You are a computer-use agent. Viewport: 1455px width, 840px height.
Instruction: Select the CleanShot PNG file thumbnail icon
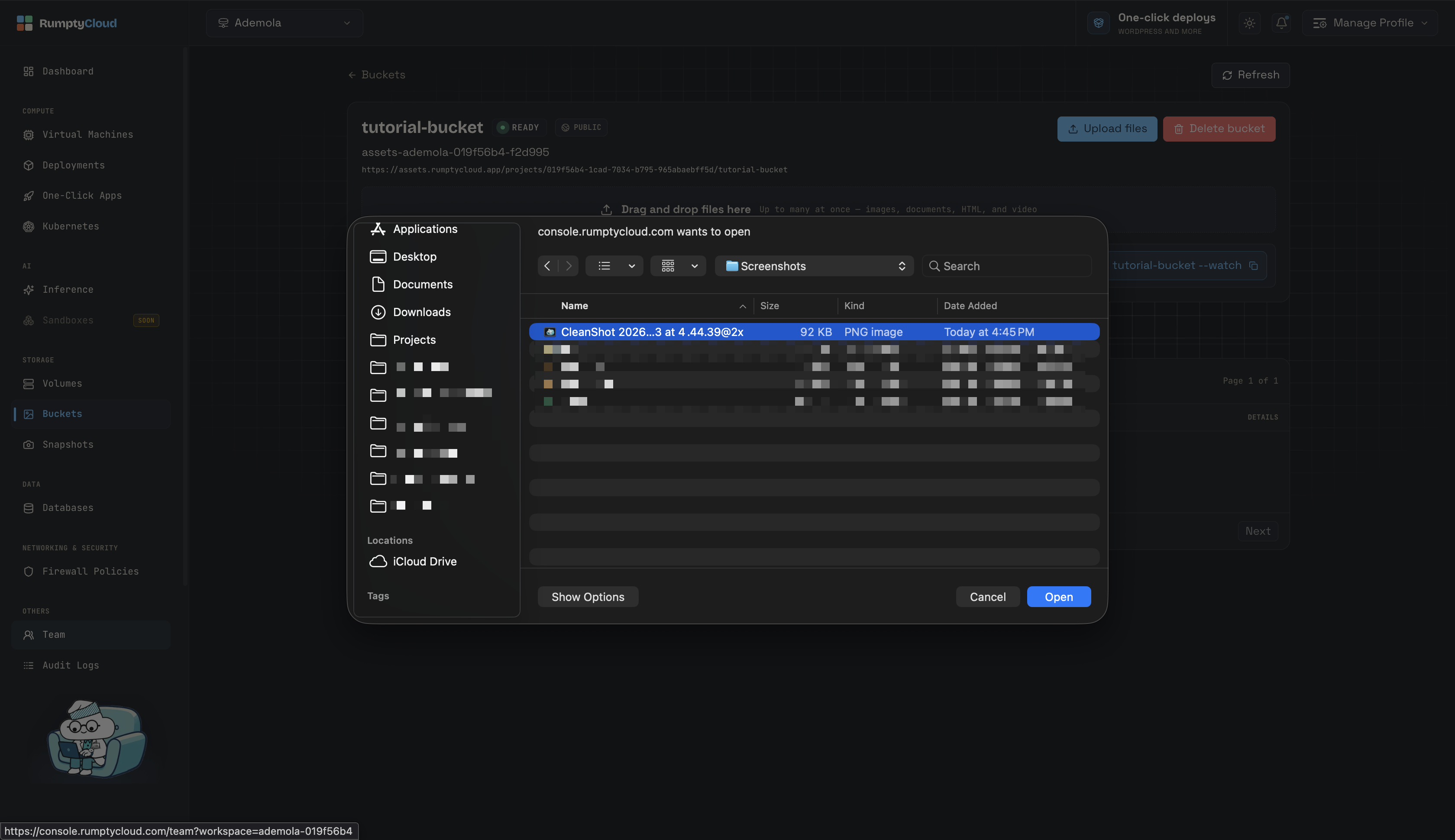click(x=550, y=332)
